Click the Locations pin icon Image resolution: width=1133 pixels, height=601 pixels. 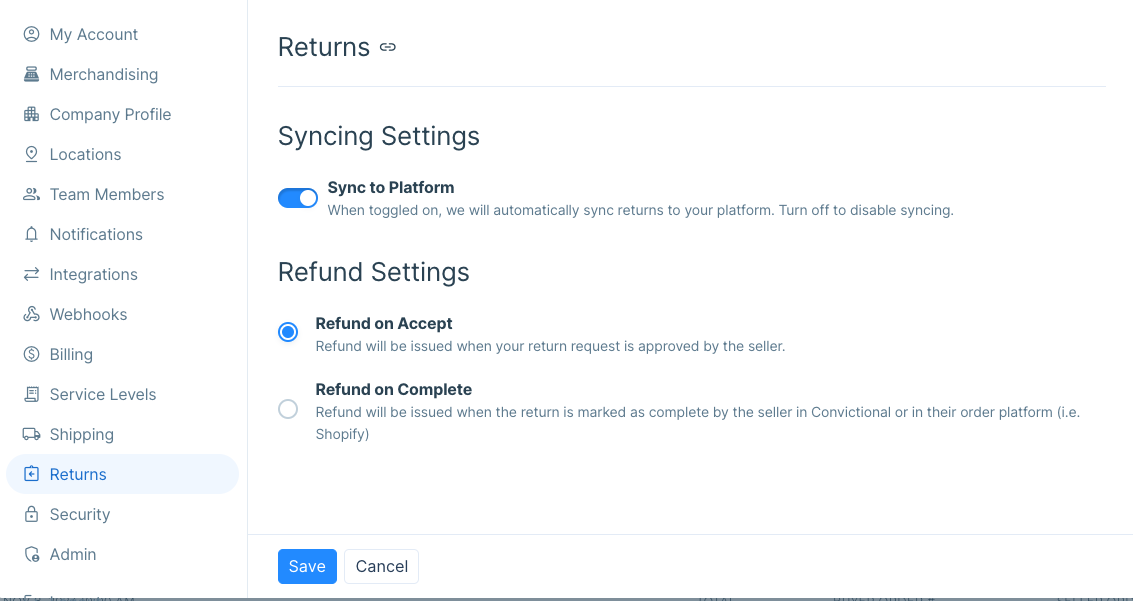click(31, 154)
